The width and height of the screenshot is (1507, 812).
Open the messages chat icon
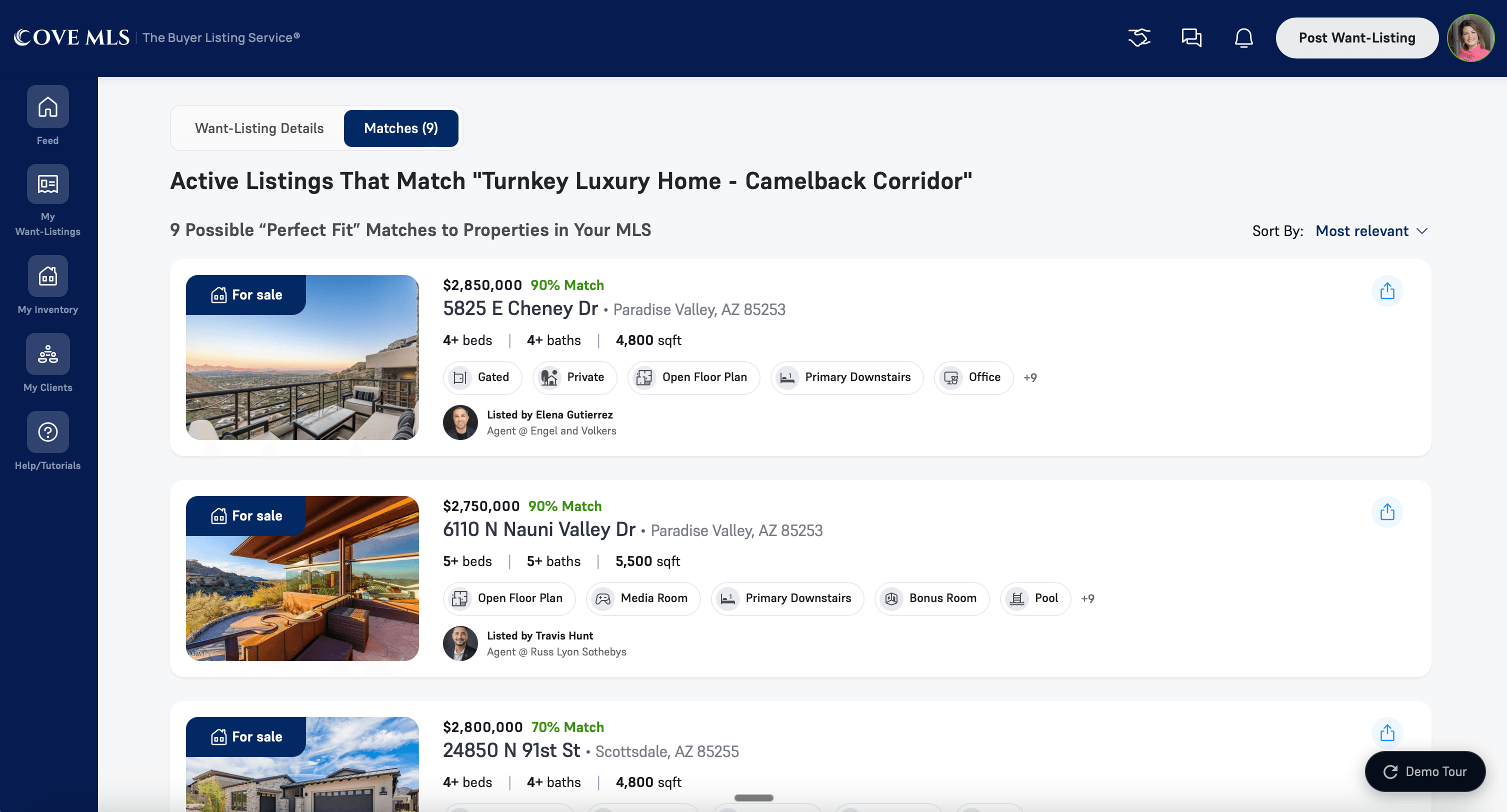coord(1191,38)
